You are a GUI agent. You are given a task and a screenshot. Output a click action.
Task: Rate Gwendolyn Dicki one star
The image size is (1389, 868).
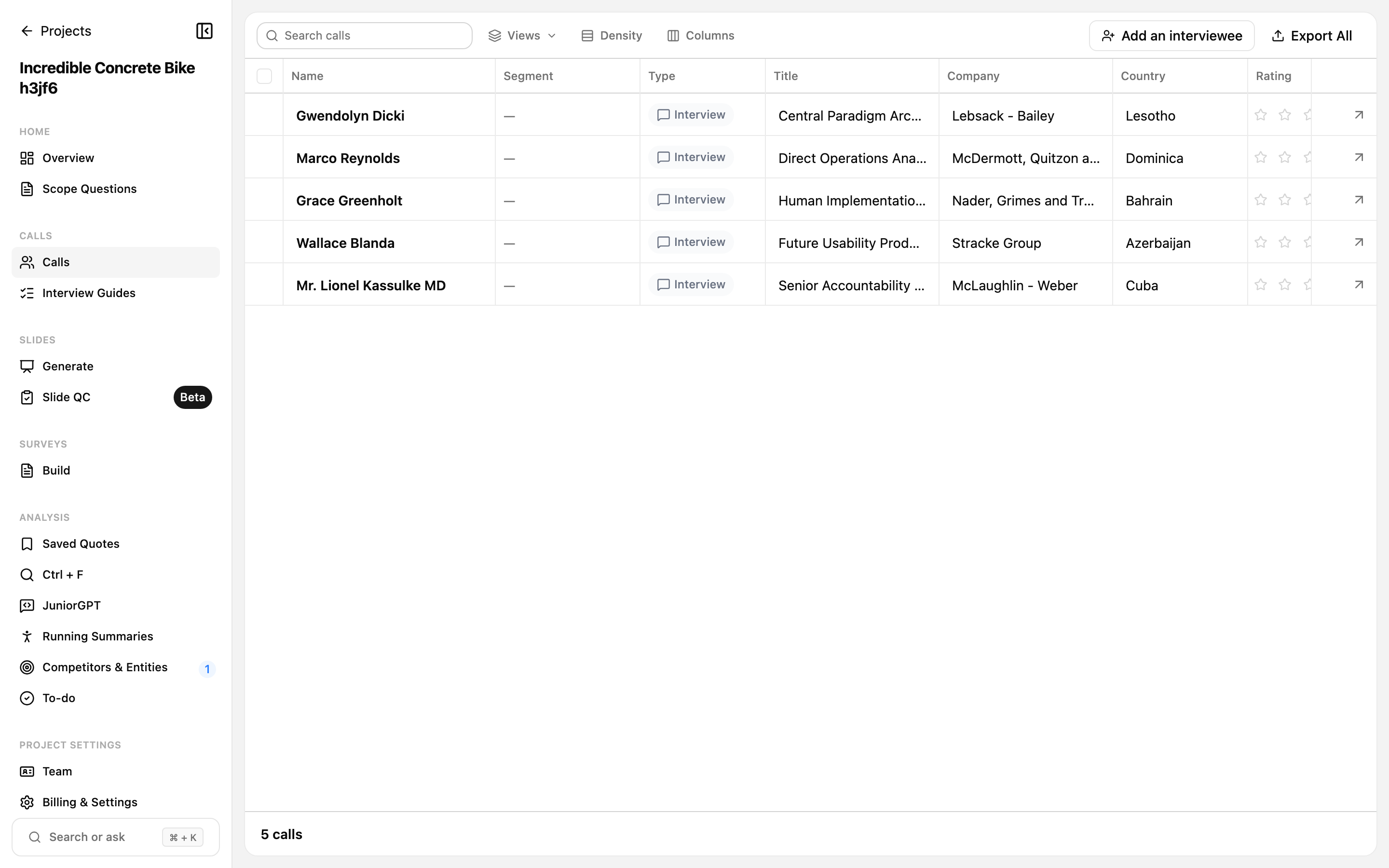(1260, 115)
